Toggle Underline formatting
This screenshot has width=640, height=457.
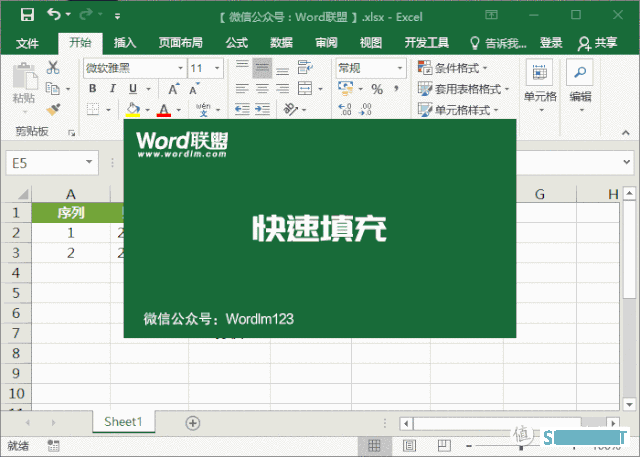pyautogui.click(x=133, y=89)
